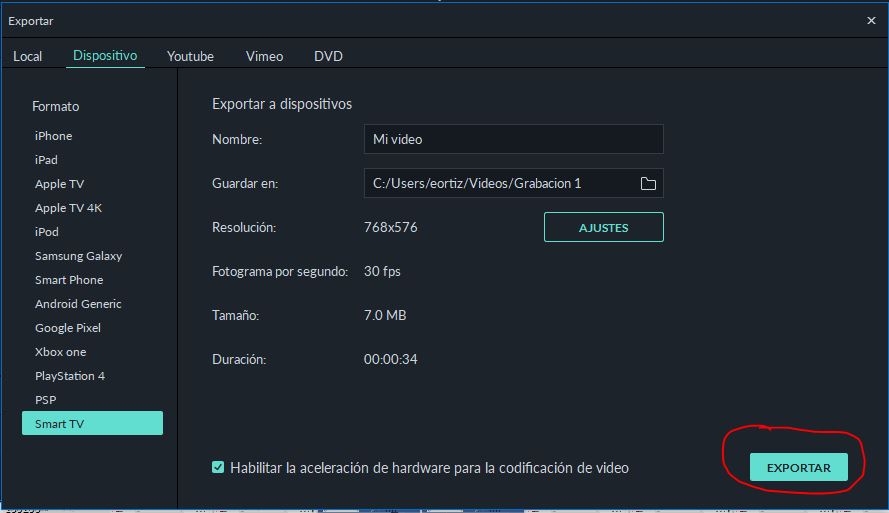Image resolution: width=889 pixels, height=513 pixels.
Task: Choose iPhone format
Action: click(x=53, y=135)
